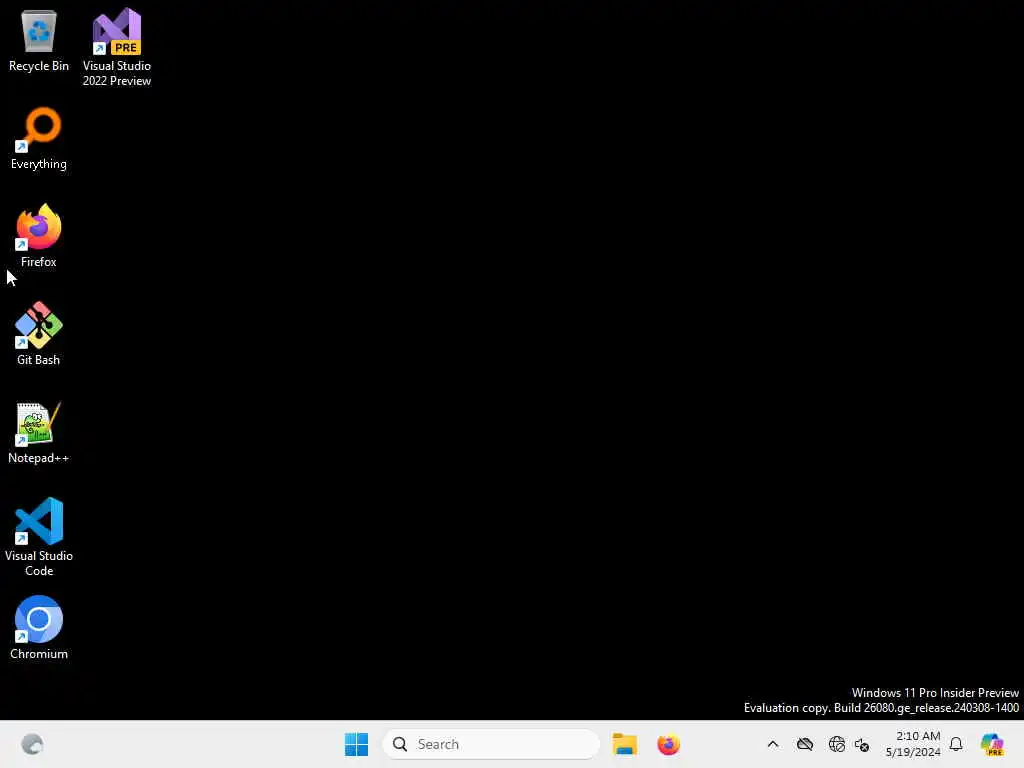
Task: Select the Everything search shortcut
Action: 39,138
